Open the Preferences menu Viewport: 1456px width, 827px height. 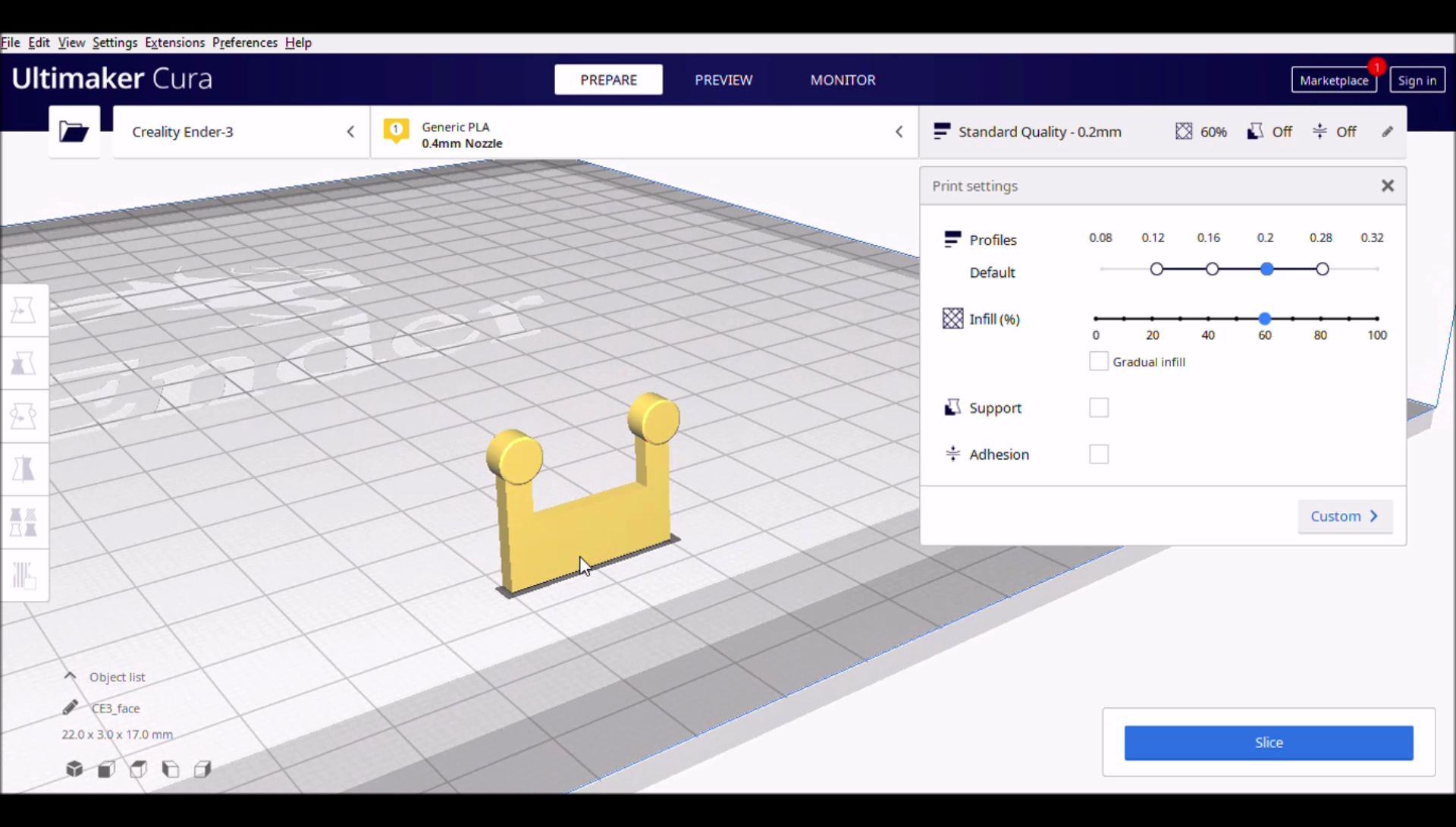(244, 42)
